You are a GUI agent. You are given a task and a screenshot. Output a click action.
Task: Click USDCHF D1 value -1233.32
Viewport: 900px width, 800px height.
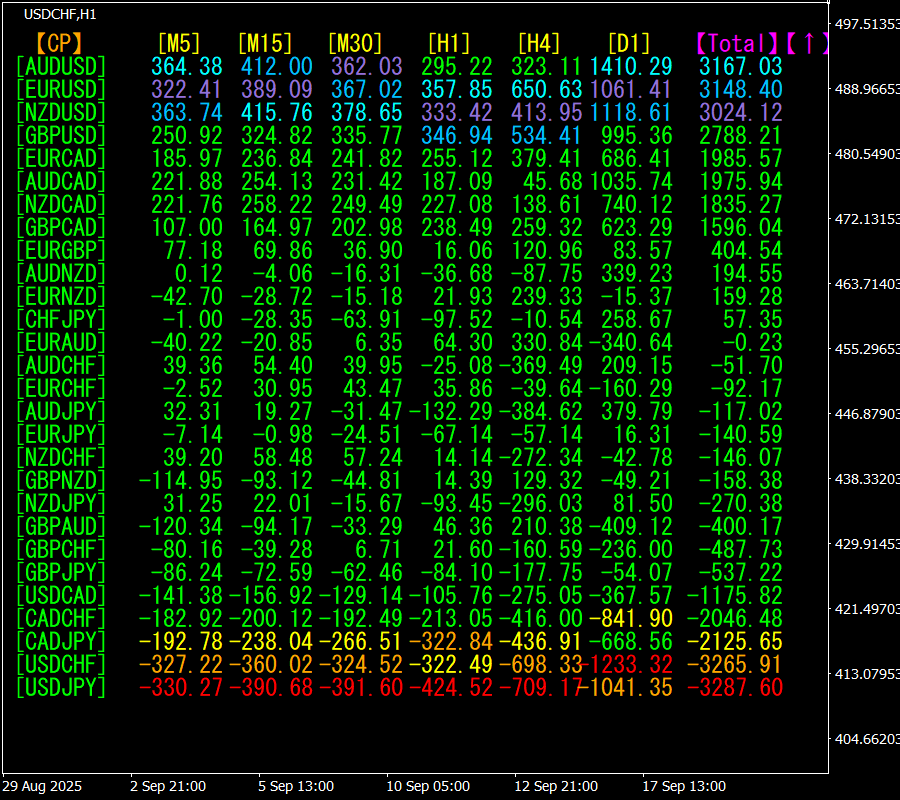point(627,665)
